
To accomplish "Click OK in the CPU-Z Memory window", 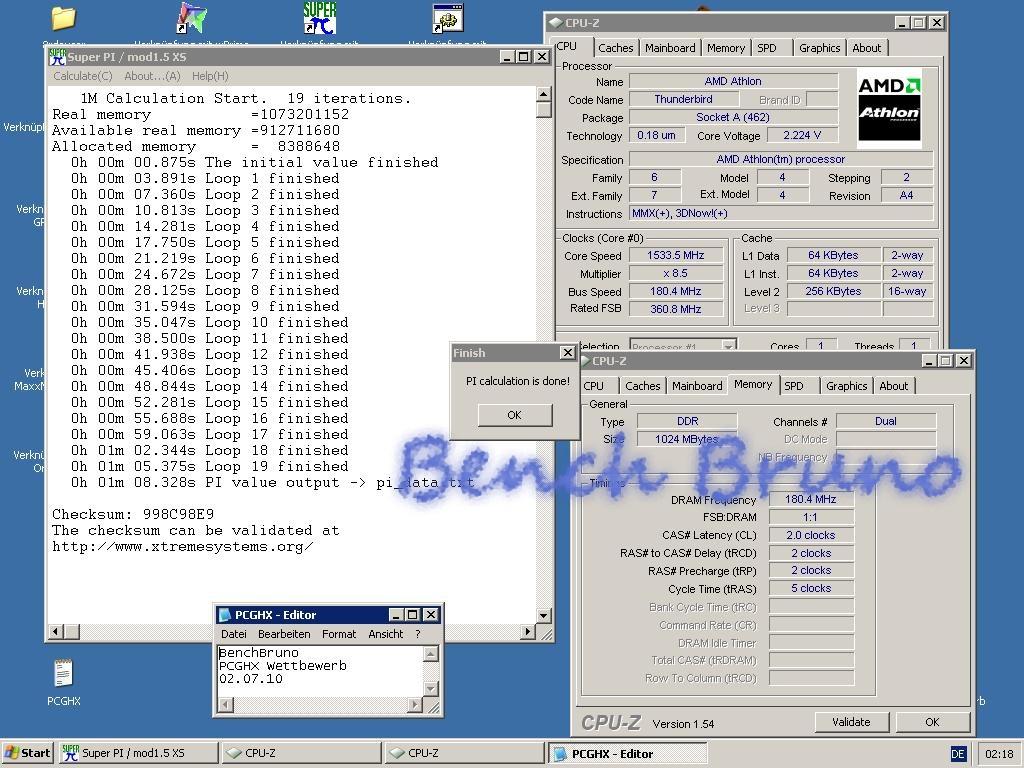I will point(932,722).
